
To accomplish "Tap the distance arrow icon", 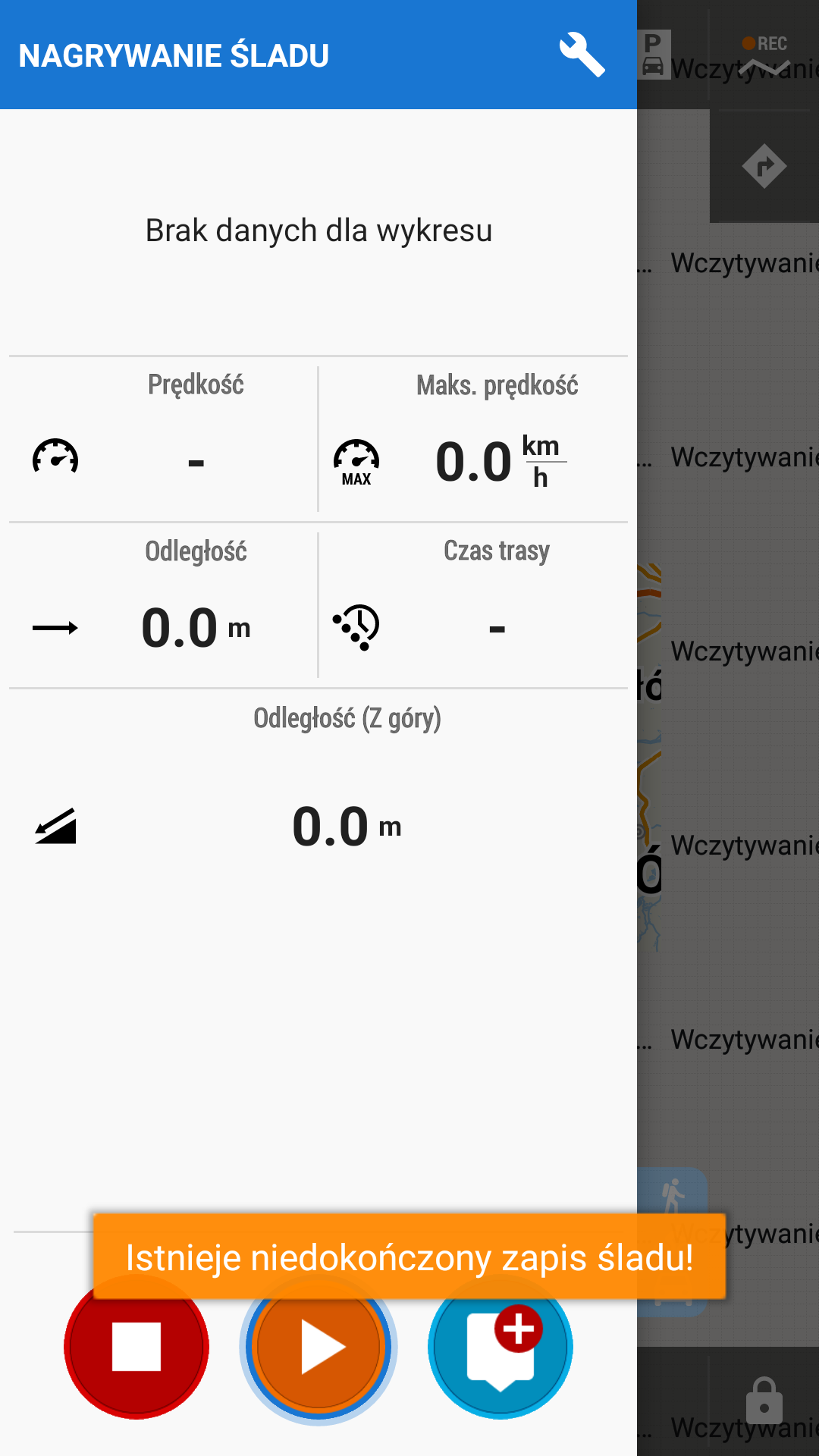I will pos(55,628).
